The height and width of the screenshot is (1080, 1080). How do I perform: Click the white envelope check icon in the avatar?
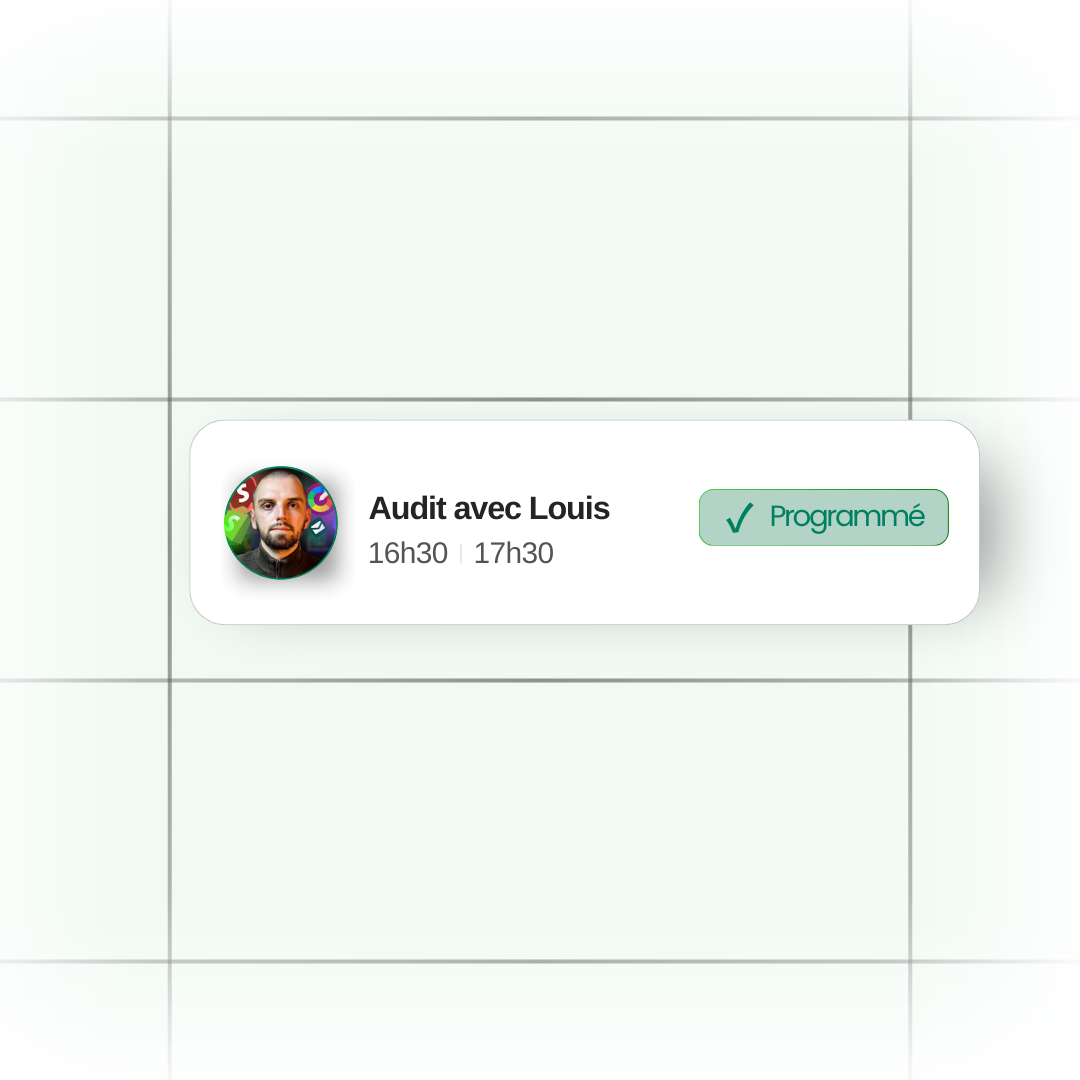(x=317, y=528)
